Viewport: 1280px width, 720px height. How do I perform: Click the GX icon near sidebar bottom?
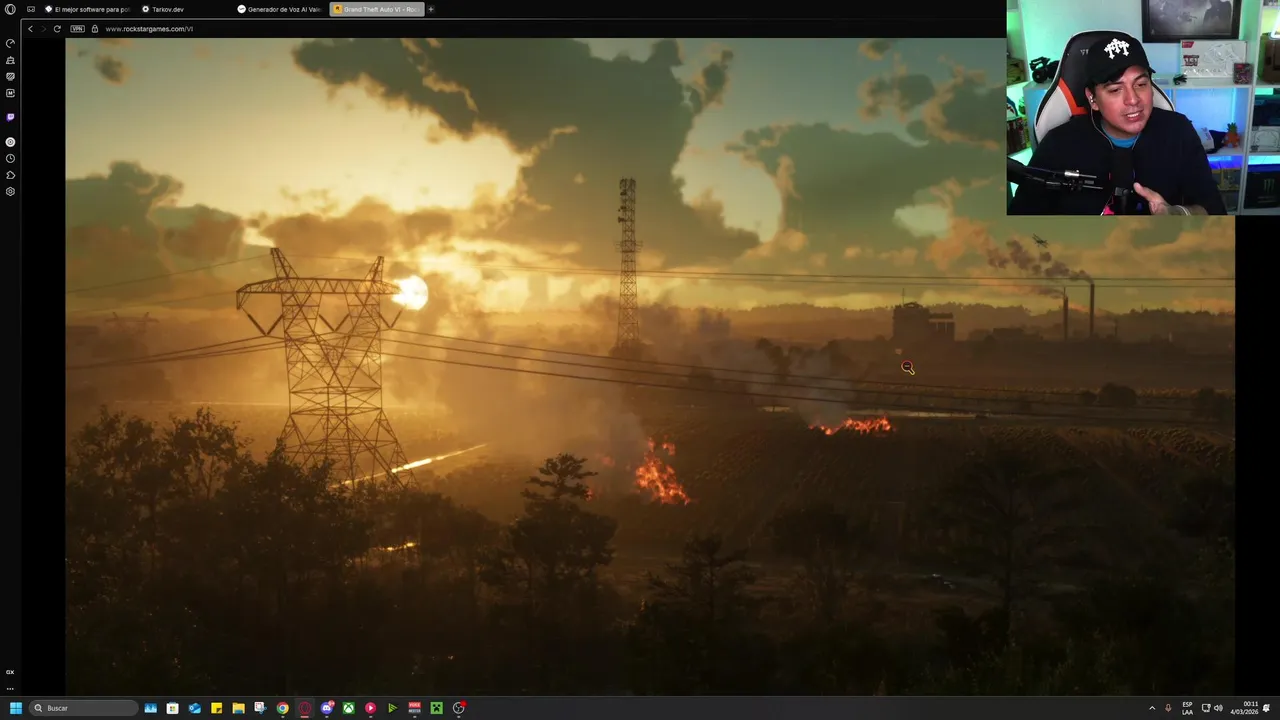(x=10, y=672)
